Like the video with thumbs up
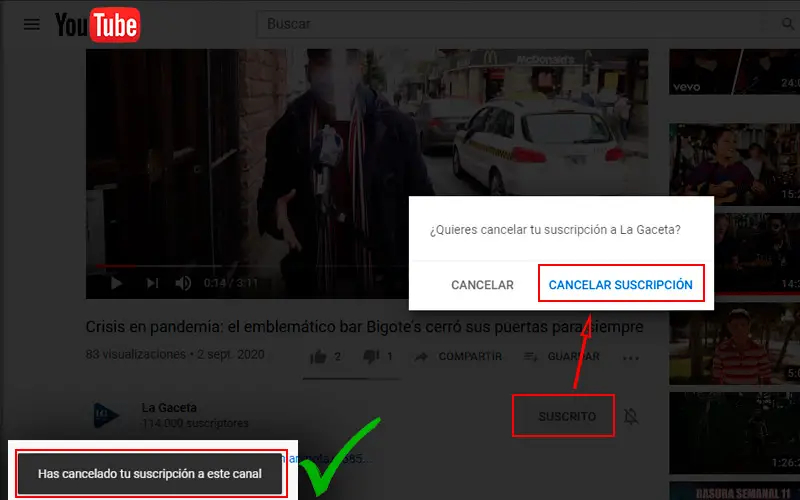 point(318,357)
